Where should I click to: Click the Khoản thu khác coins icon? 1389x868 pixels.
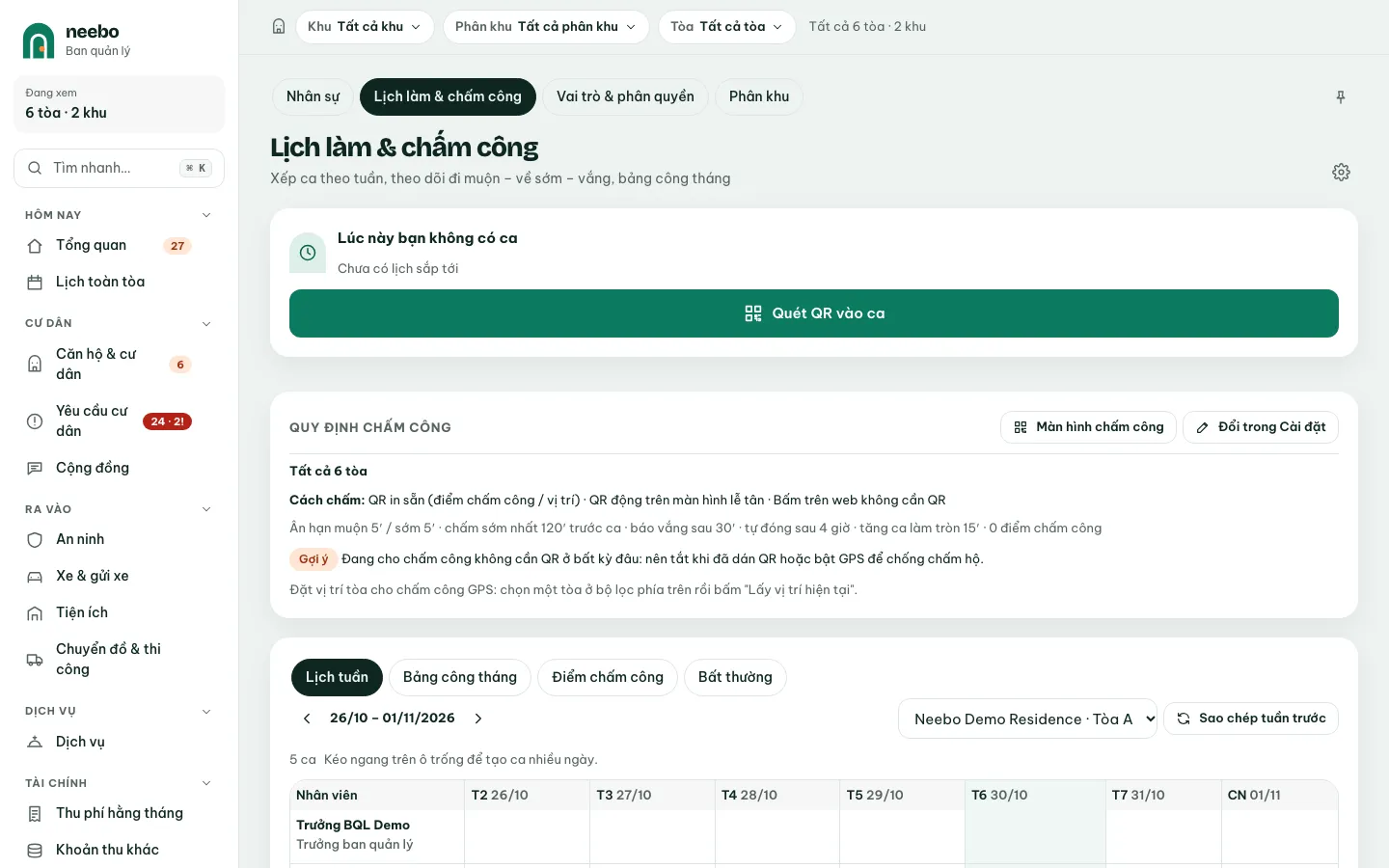(35, 851)
